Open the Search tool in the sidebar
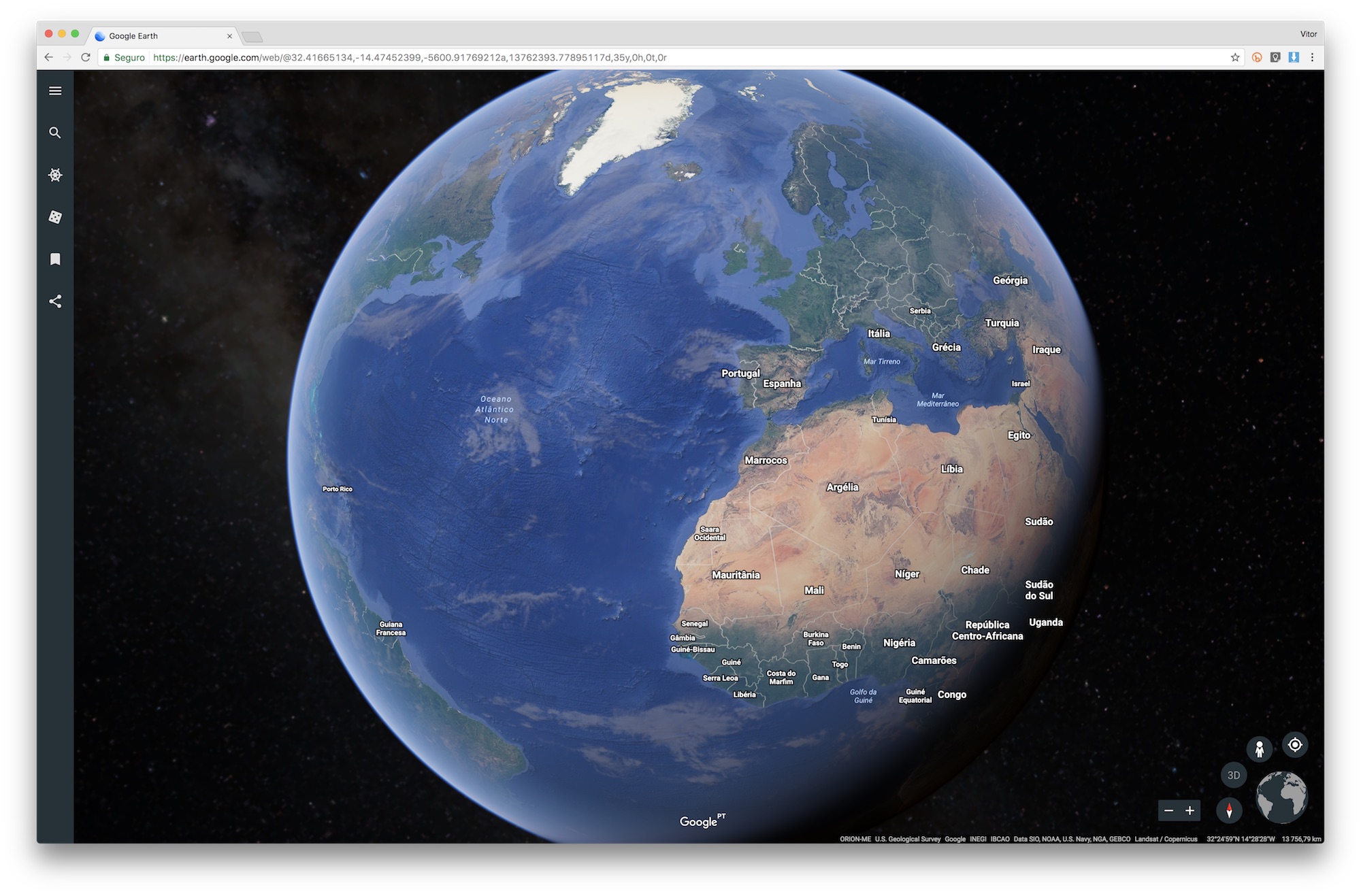Screen dimensions: 1361x896 (55, 133)
